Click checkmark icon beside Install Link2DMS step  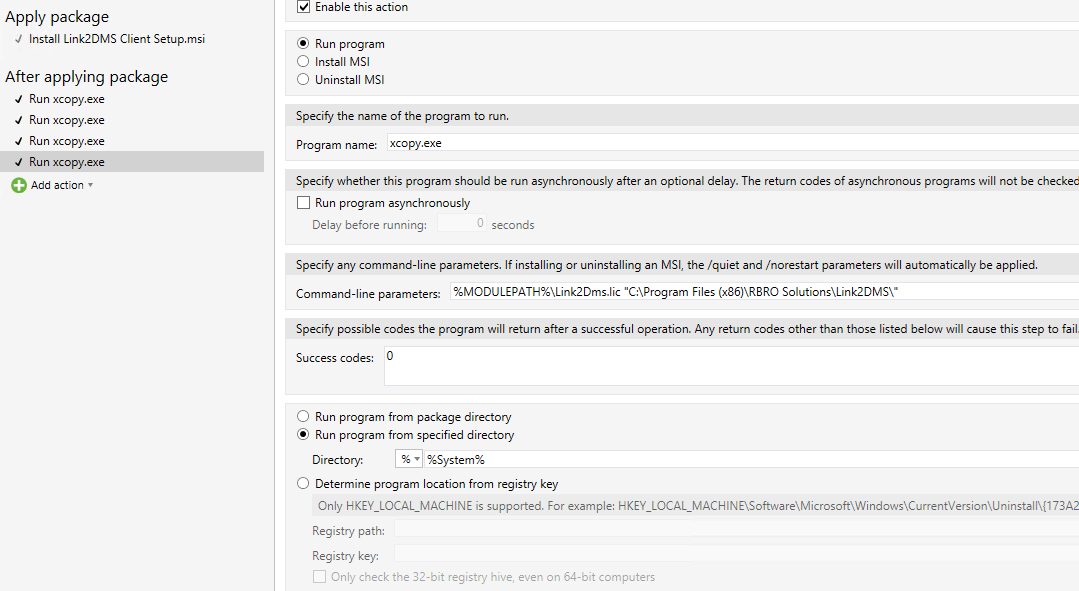19,39
